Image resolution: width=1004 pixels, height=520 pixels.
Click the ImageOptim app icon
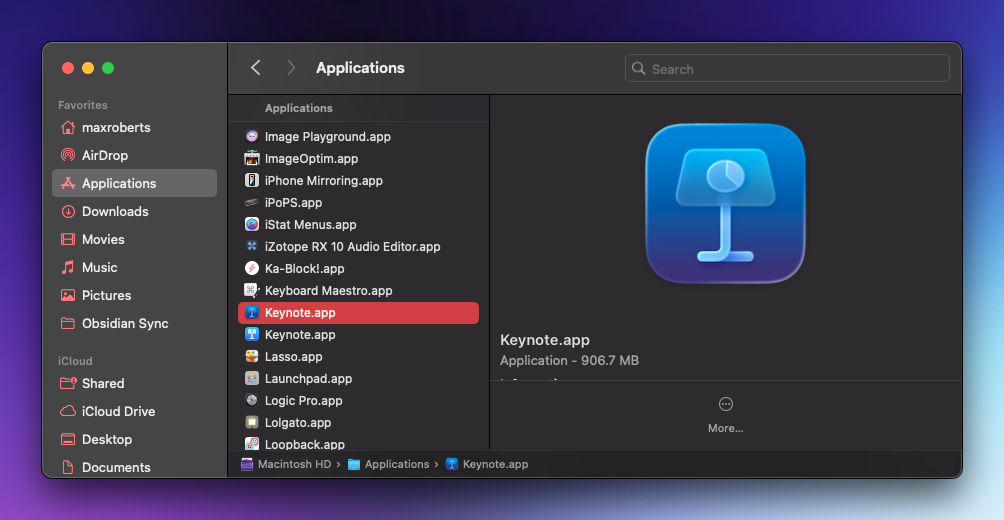(252, 158)
